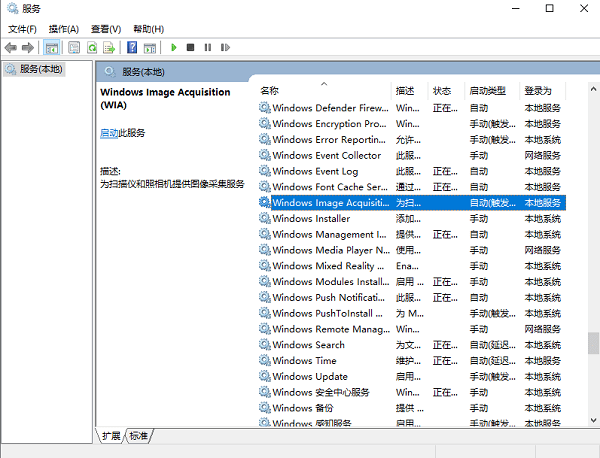This screenshot has height=458, width=600.
Task: Click the Refresh toolbar icon
Action: coord(92,48)
